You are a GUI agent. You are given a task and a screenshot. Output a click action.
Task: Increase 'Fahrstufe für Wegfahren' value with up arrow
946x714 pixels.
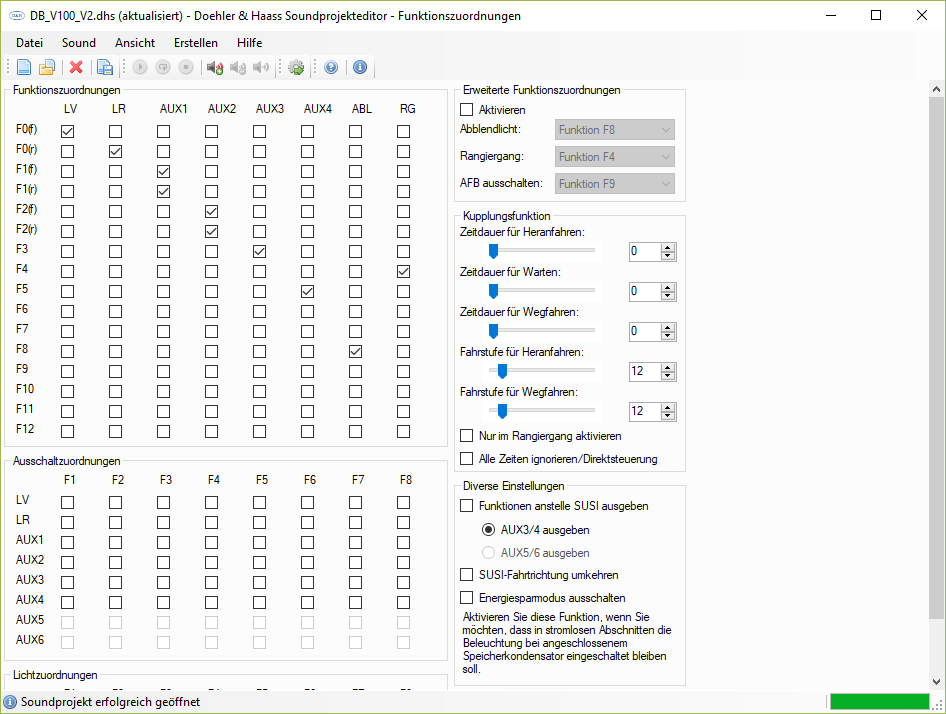667,407
